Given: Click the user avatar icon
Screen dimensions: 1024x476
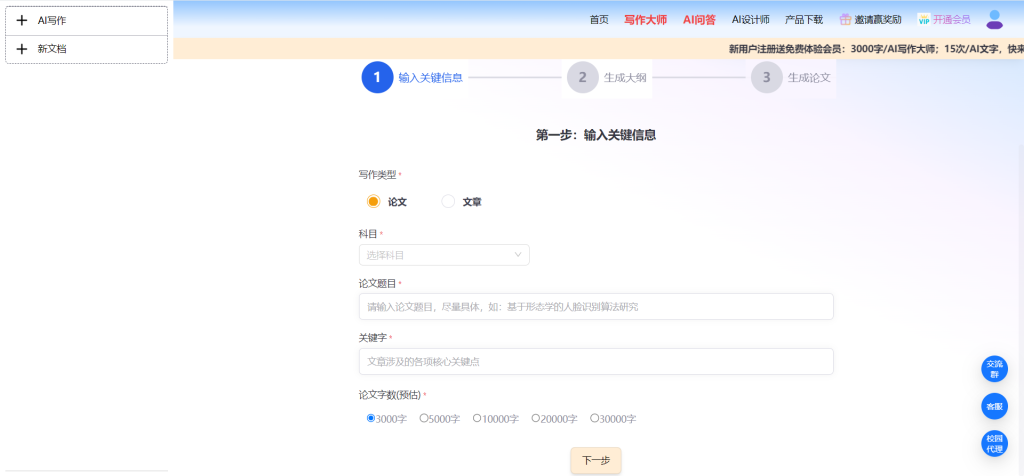Looking at the screenshot, I should [x=994, y=19].
